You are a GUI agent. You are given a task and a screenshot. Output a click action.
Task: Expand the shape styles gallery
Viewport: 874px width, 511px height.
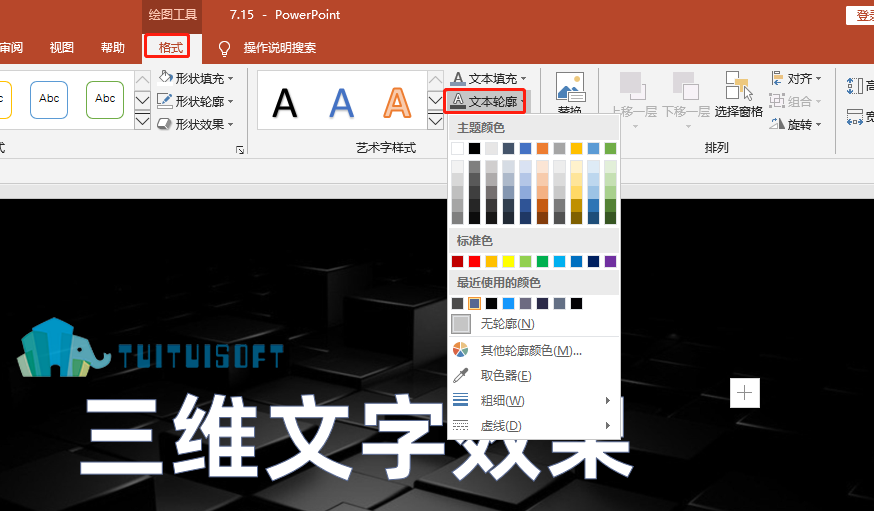click(143, 121)
